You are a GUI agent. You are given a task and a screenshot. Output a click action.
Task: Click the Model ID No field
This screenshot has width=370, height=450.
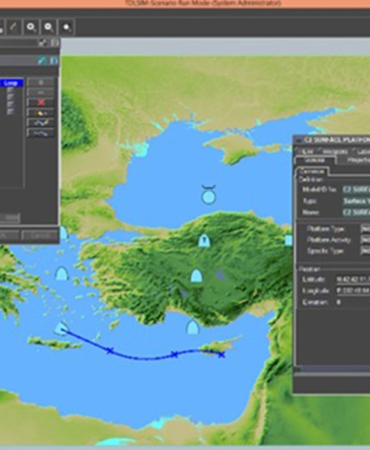pyautogui.click(x=356, y=190)
